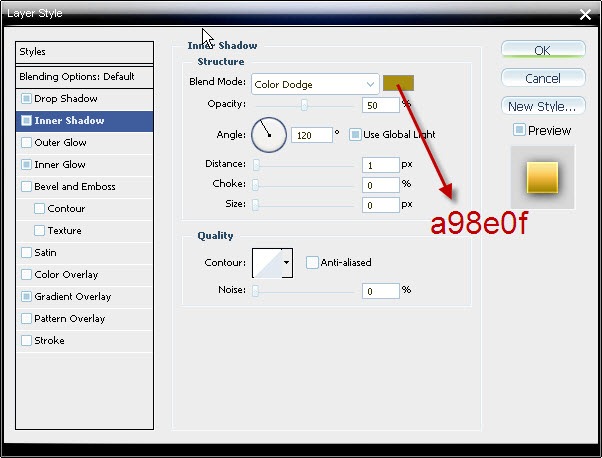Toggle the Gradient Overlay checkbox

(x=26, y=296)
